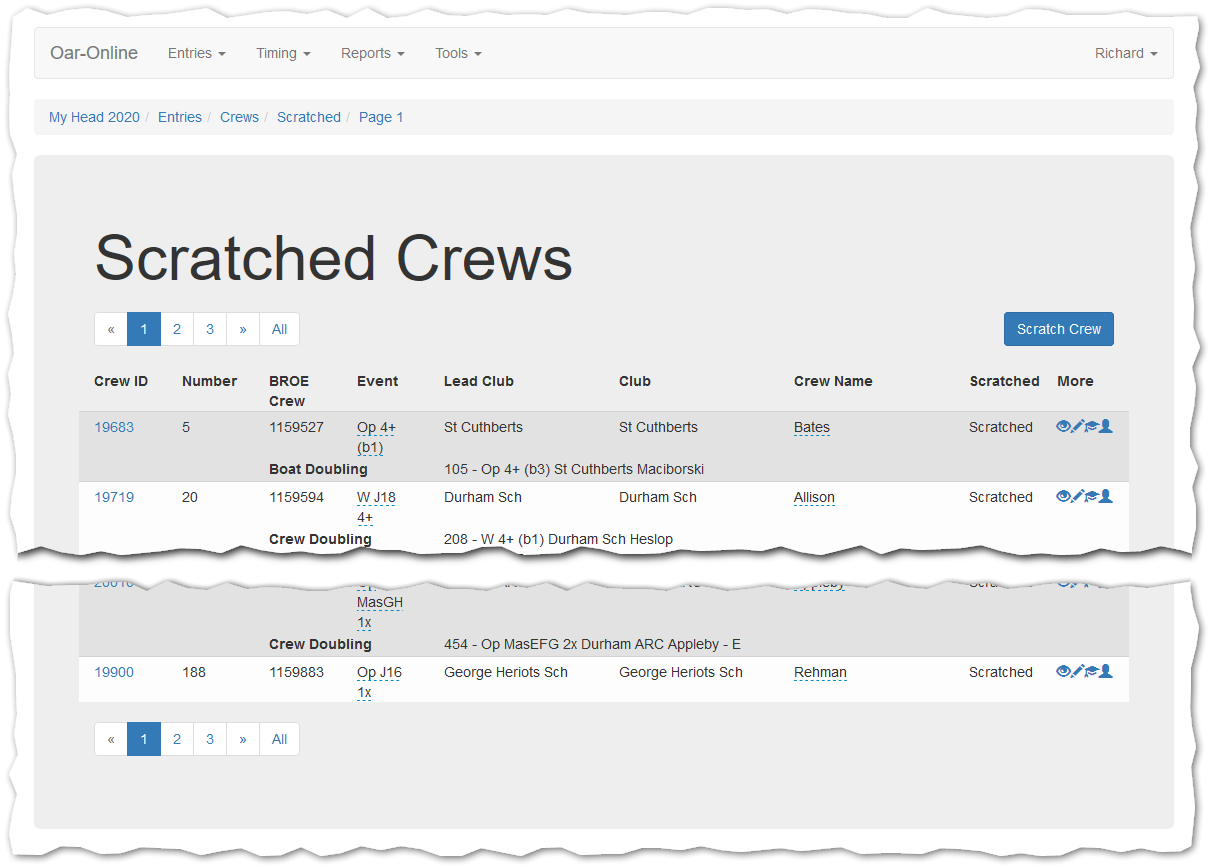Click the graduation cap icon for crew 19719
This screenshot has height=868, width=1212.
(x=1091, y=497)
